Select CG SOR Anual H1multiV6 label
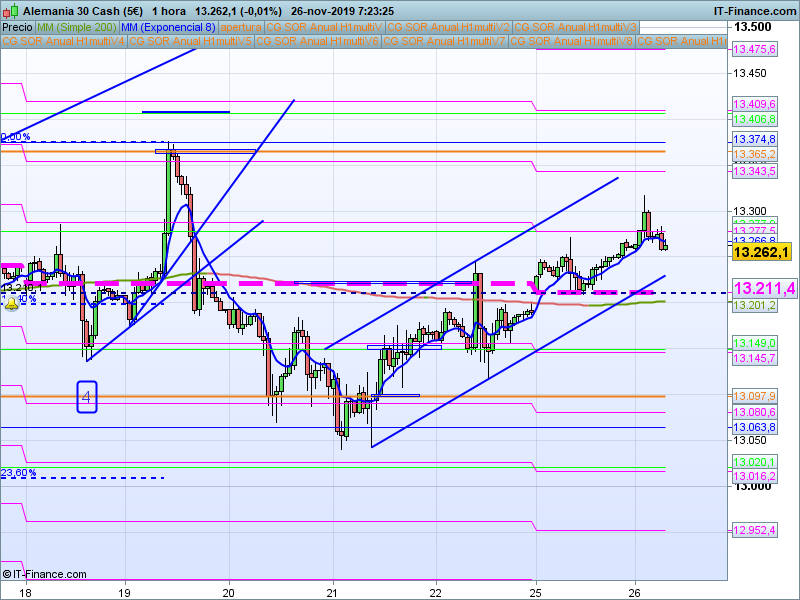 point(317,41)
